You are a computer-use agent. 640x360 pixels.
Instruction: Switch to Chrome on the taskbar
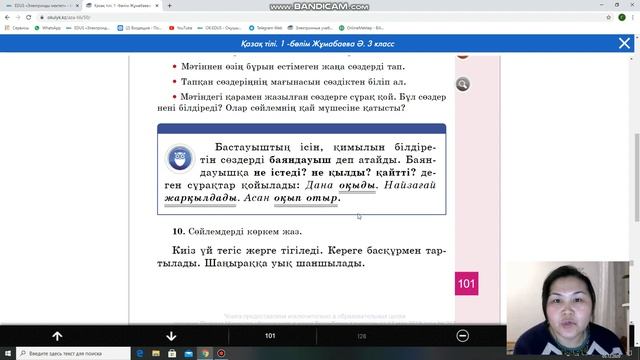[205, 353]
